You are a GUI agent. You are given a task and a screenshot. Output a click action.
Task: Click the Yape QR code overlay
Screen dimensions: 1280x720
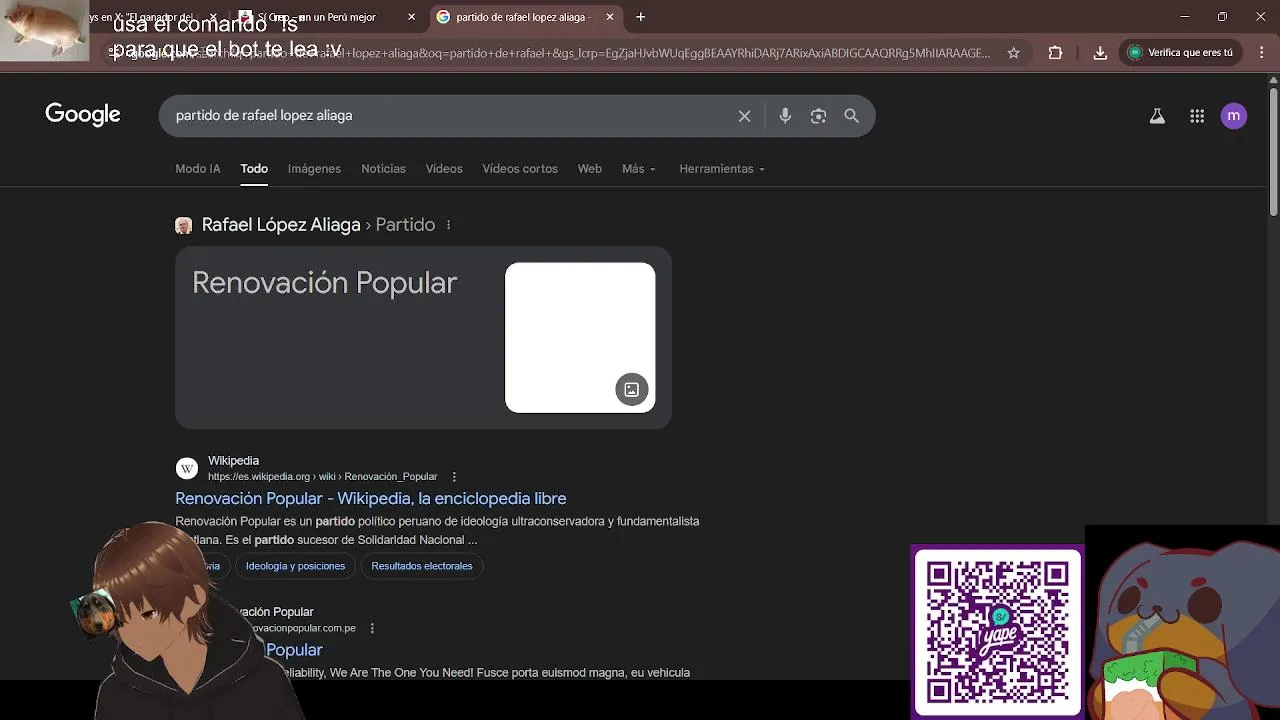coord(997,632)
